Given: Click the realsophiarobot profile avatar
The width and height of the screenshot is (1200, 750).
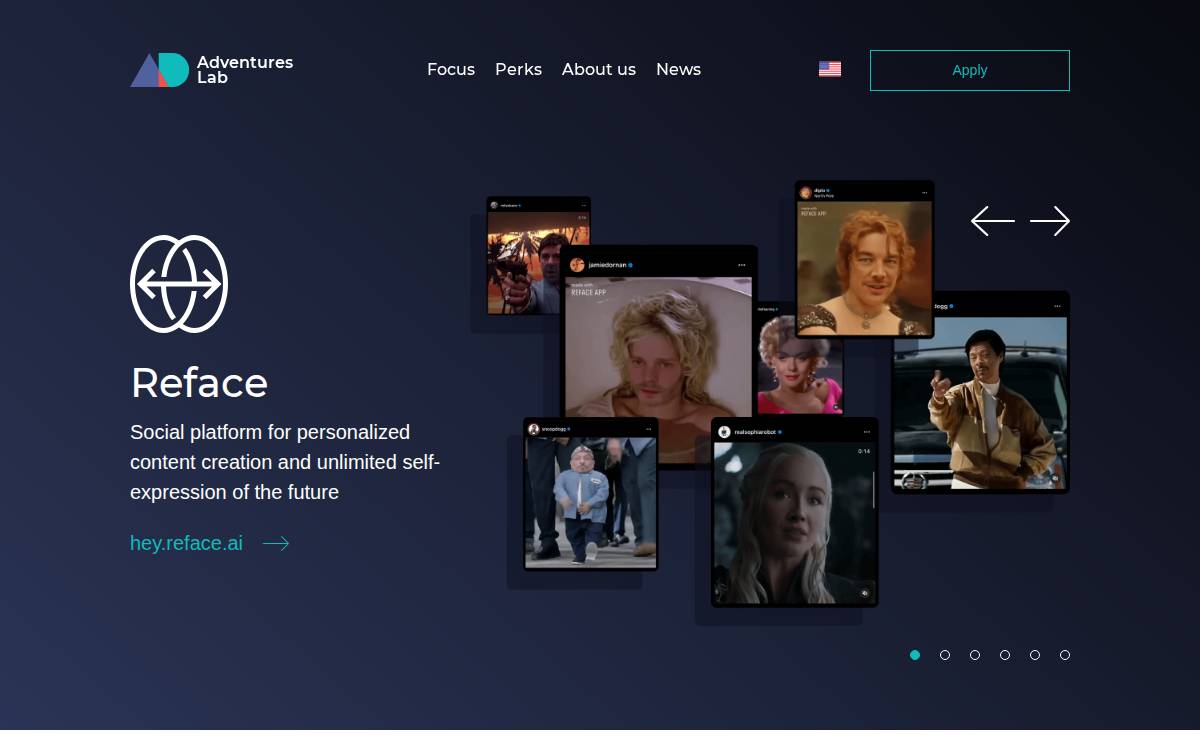Looking at the screenshot, I should pos(724,432).
